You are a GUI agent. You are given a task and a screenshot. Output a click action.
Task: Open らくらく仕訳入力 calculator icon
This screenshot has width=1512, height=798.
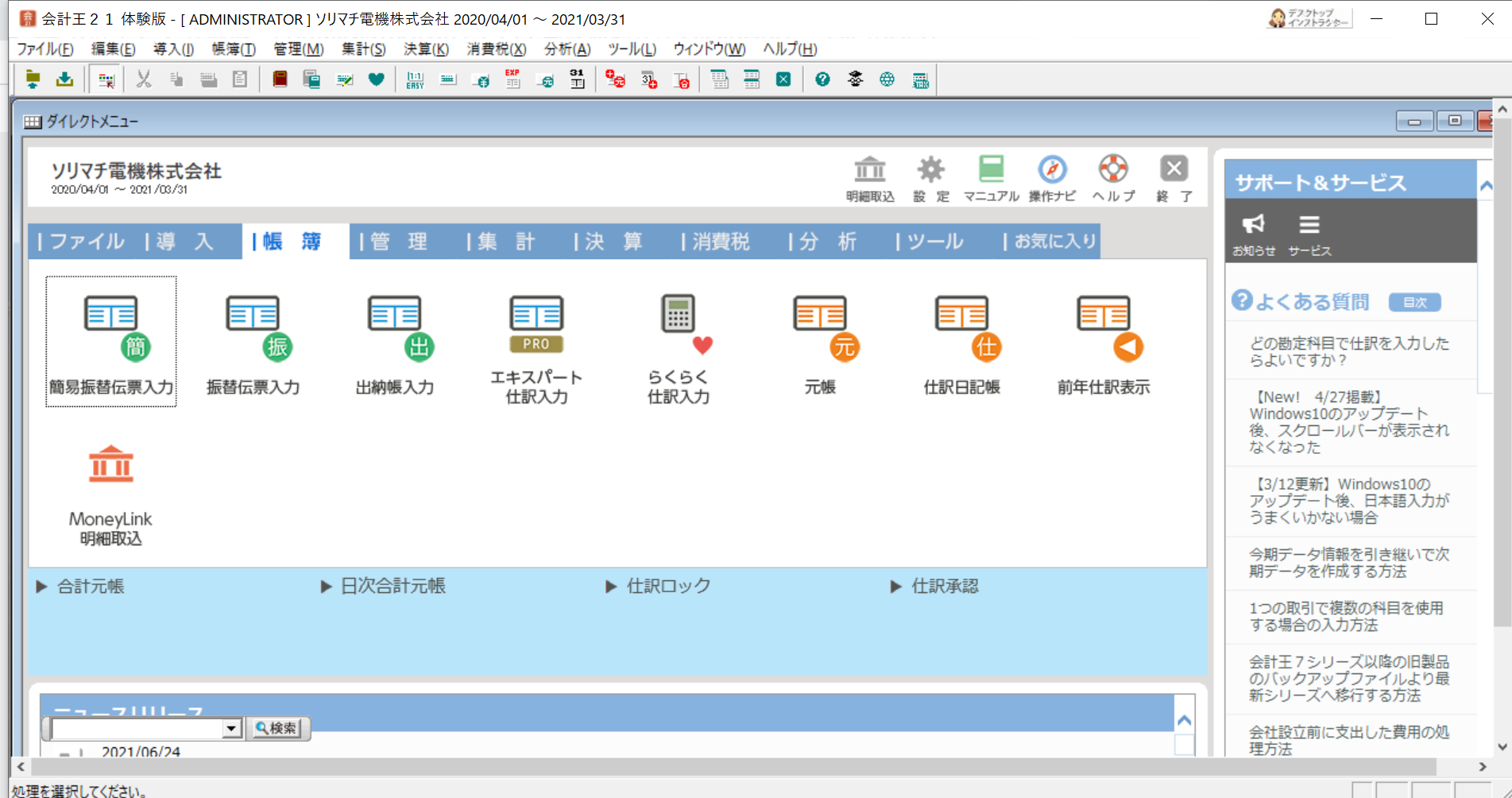tap(679, 348)
